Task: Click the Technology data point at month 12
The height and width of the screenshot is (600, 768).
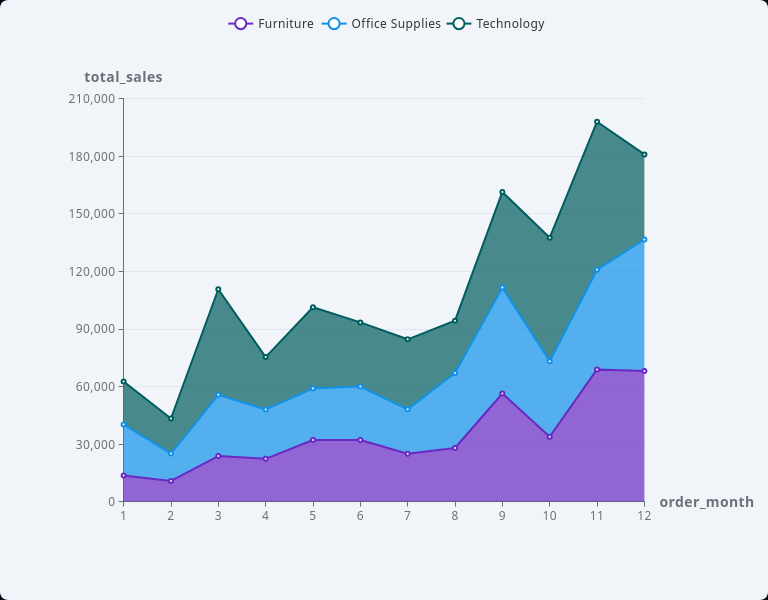Action: [644, 155]
